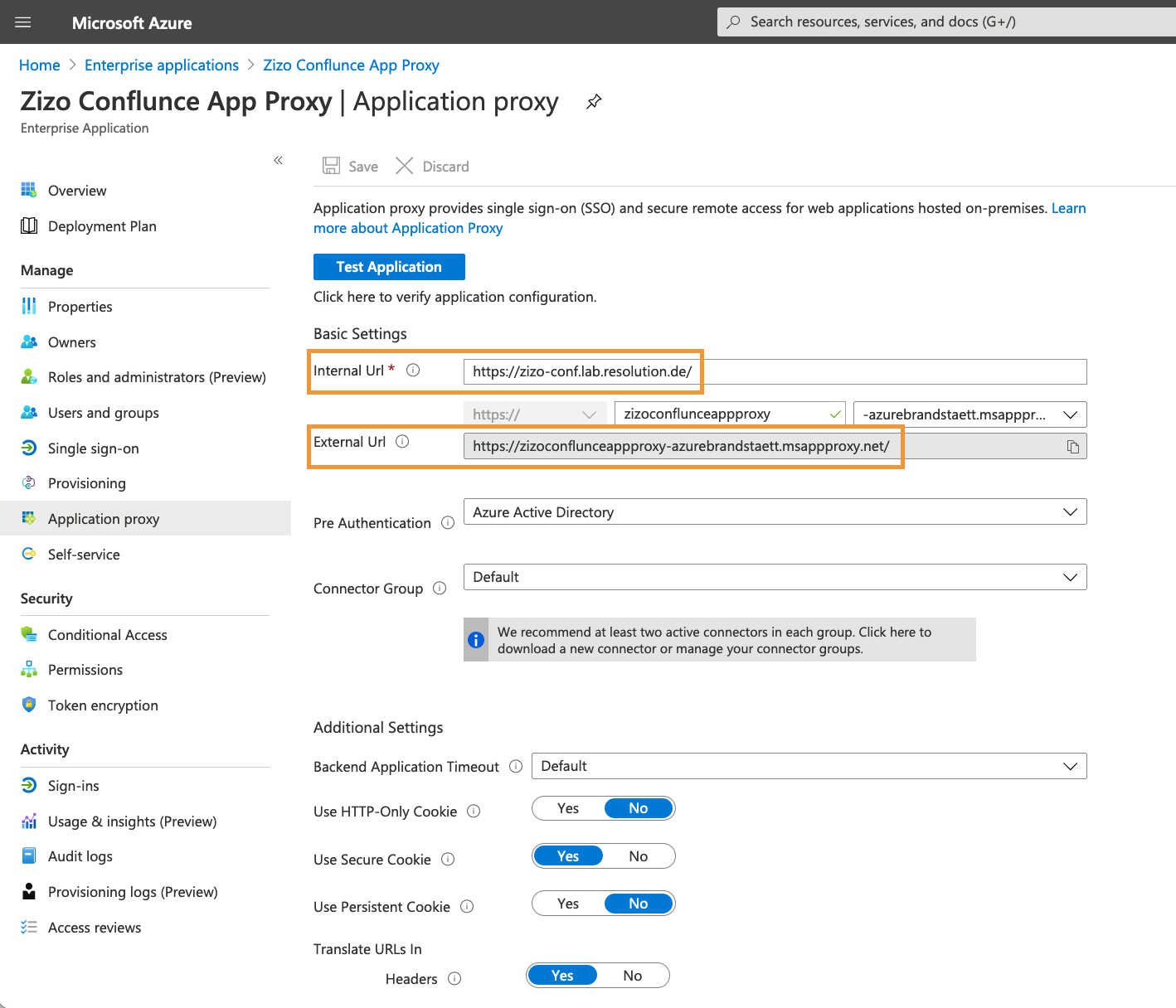Open the https:// protocol dropdown
Screen dimensions: 1176x1008
[535, 414]
